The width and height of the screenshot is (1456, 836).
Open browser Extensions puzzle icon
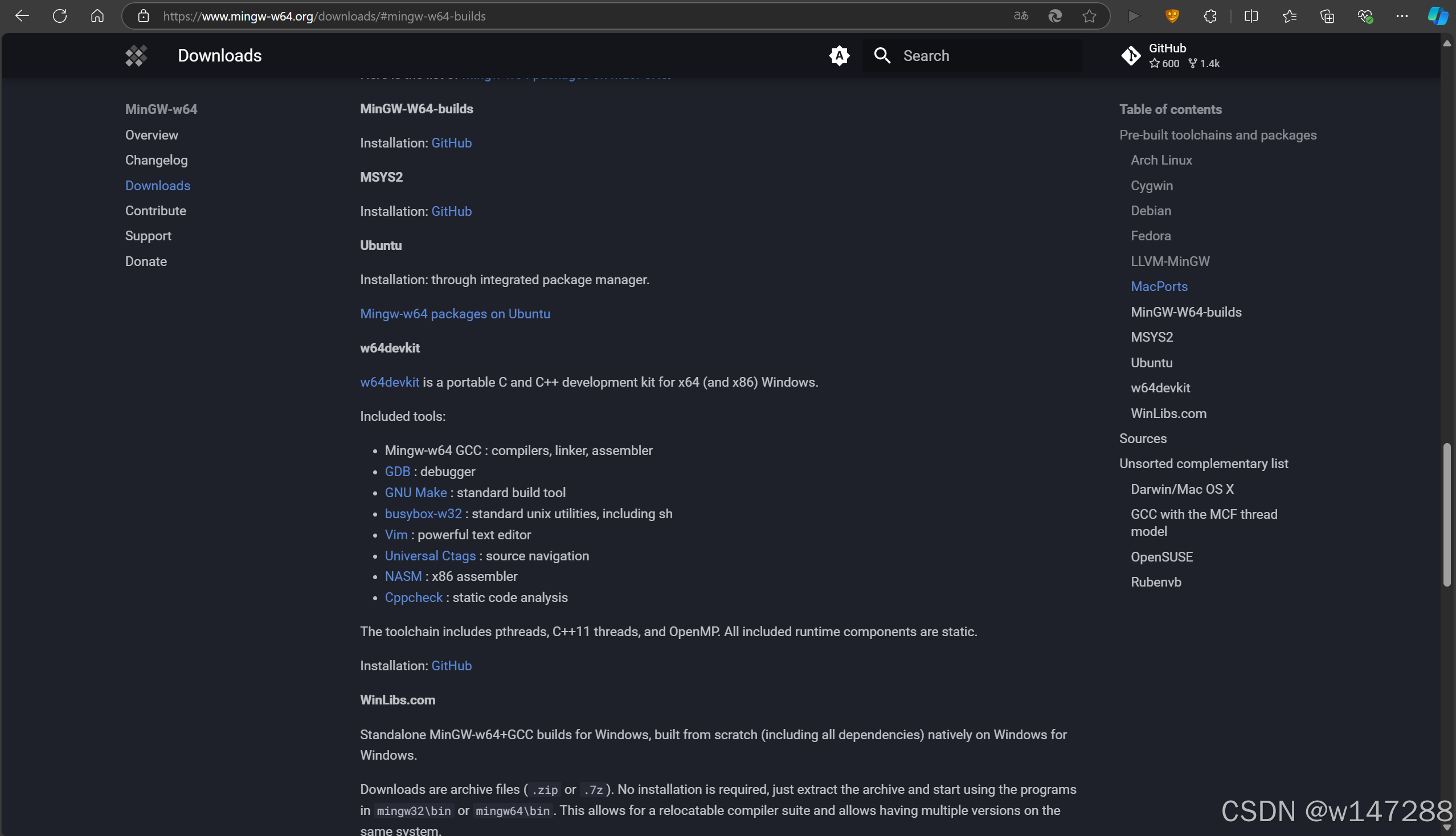(x=1209, y=16)
